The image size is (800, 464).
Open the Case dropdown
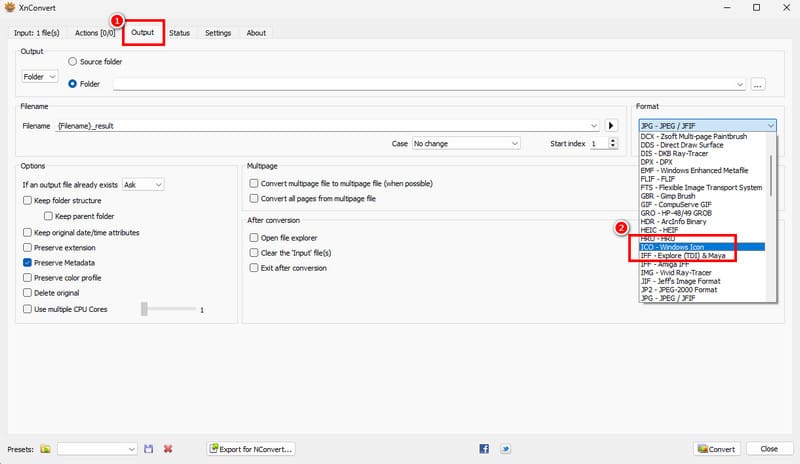coord(466,144)
